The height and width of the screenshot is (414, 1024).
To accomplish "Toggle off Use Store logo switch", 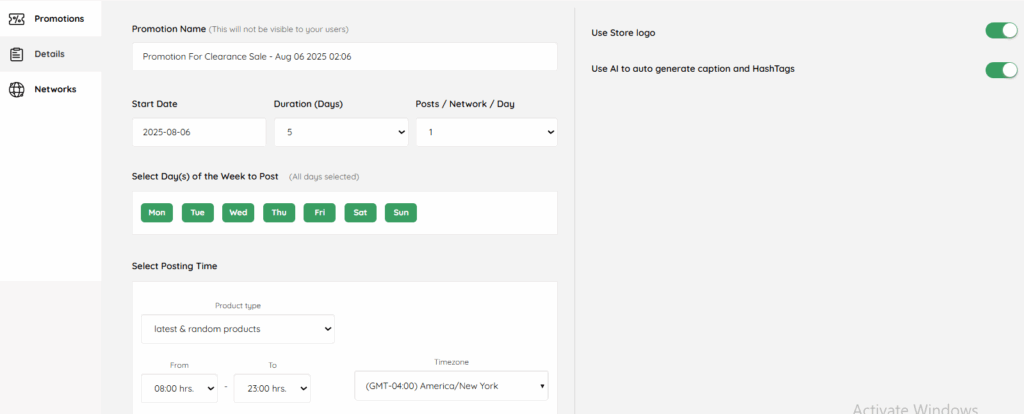I will click(1000, 31).
